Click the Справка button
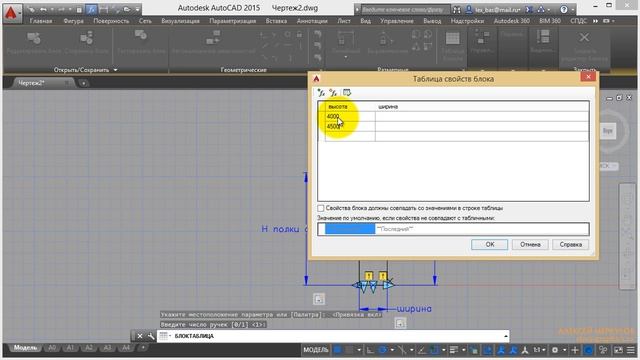Screen dimensions: 640x360 point(571,244)
